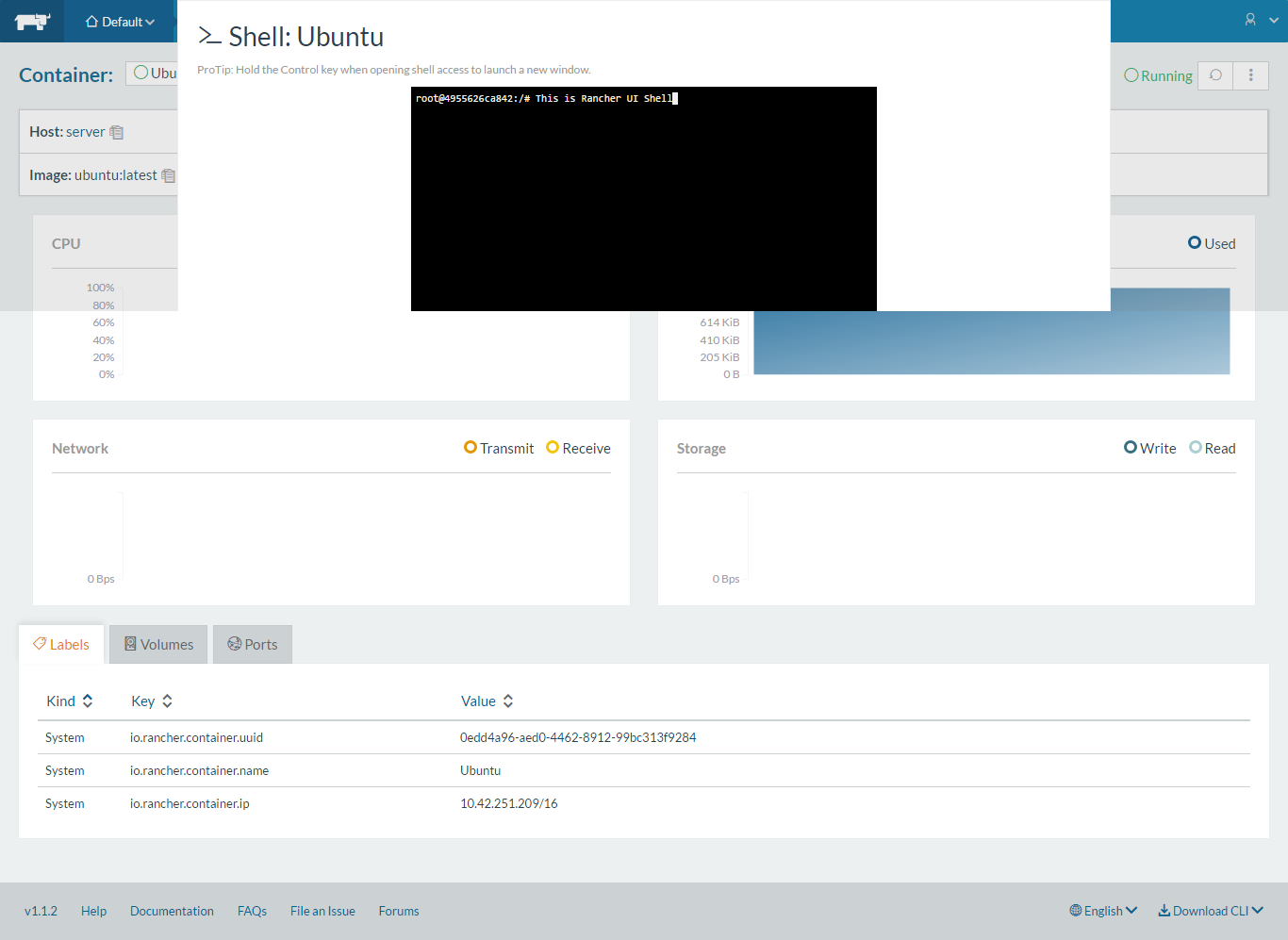The width and height of the screenshot is (1288, 940).
Task: Sort labels table by Key
Action: (x=152, y=701)
